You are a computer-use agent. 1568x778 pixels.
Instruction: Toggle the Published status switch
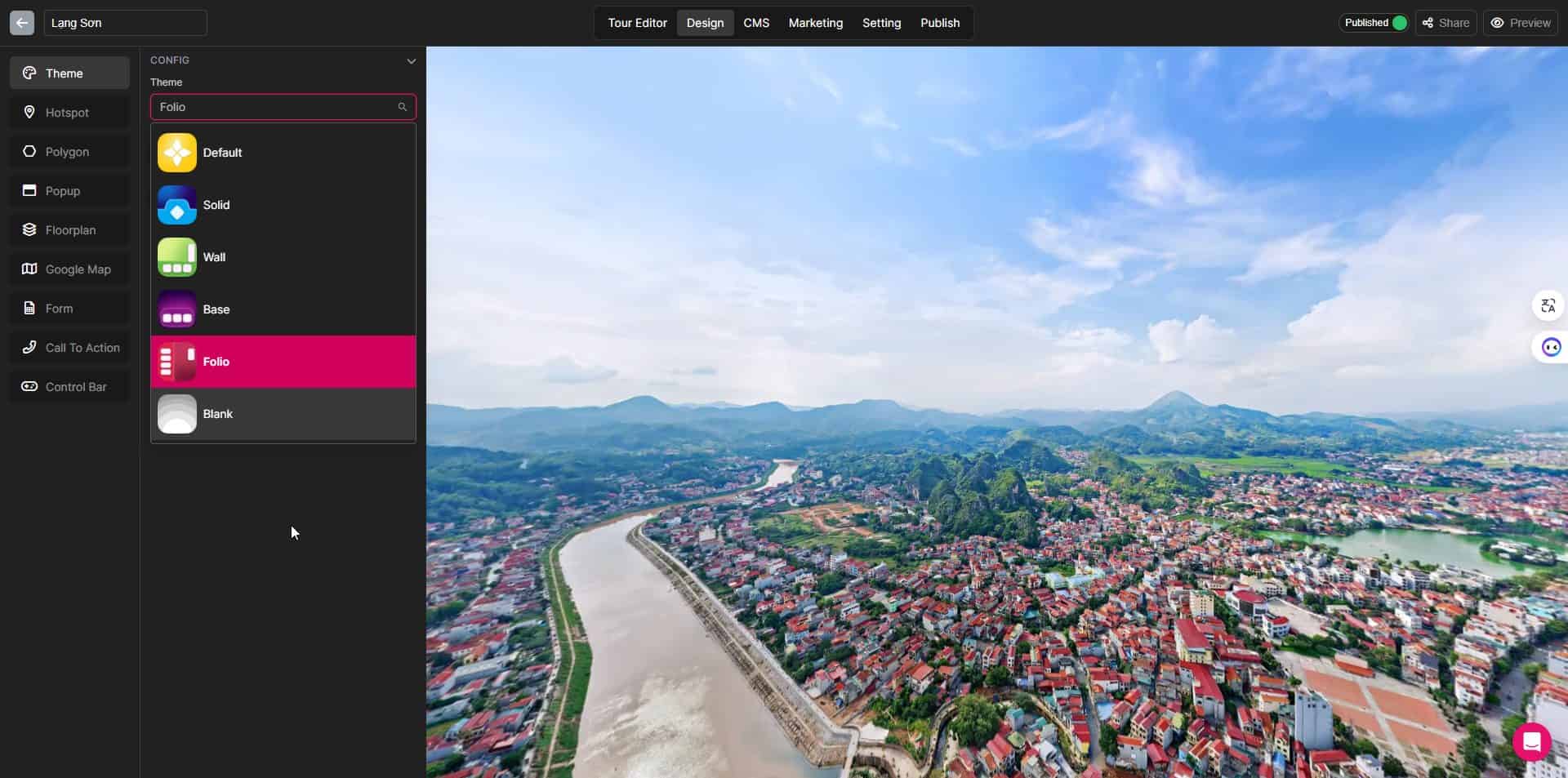tap(1399, 23)
